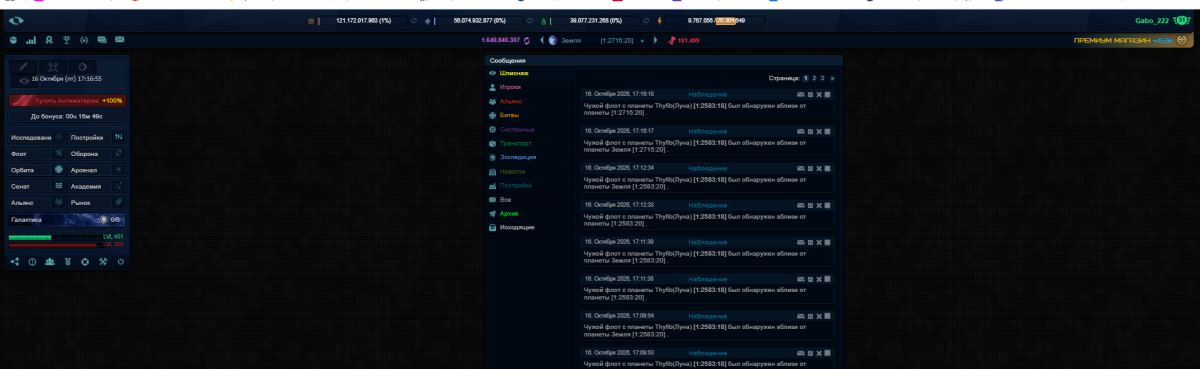The width and height of the screenshot is (1200, 369).
Task: Open the trophy records icon in top icon row
Action: point(66,40)
